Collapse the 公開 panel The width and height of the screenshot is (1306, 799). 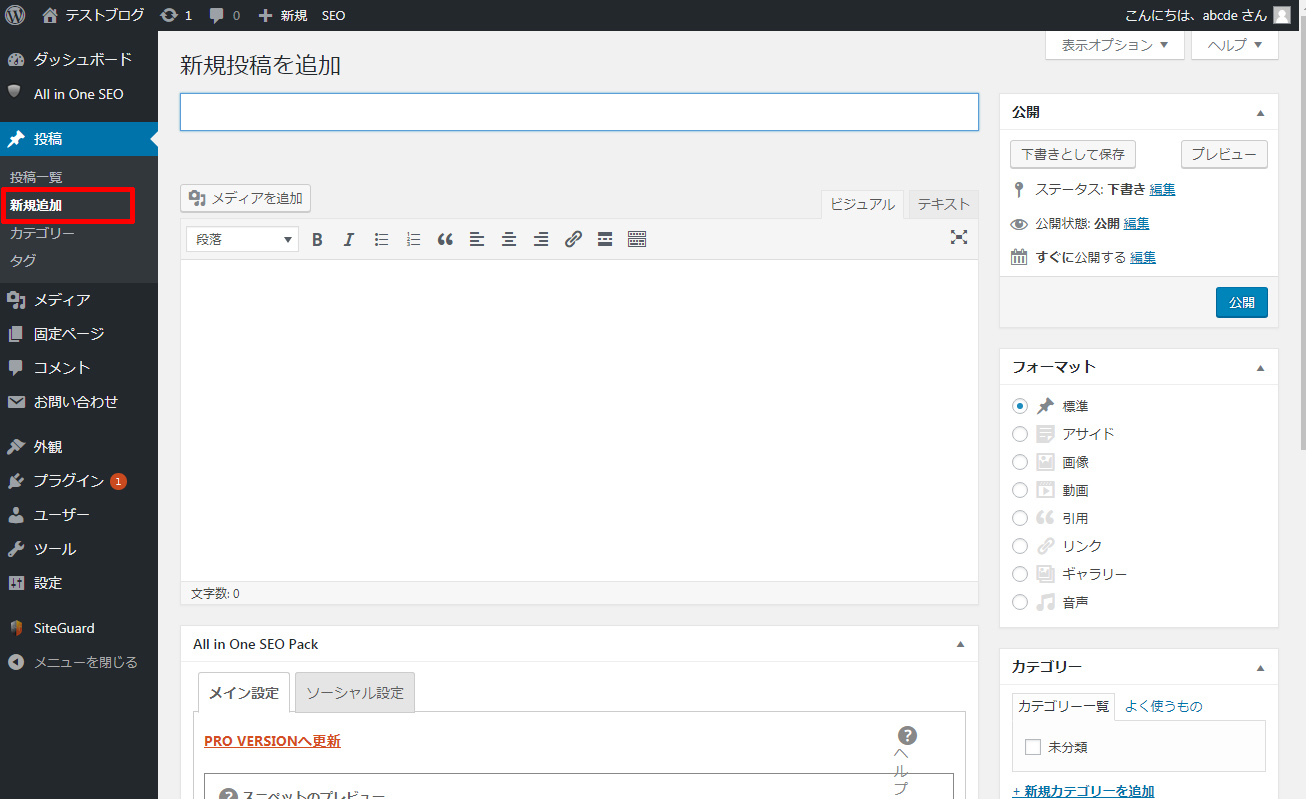pos(1260,113)
